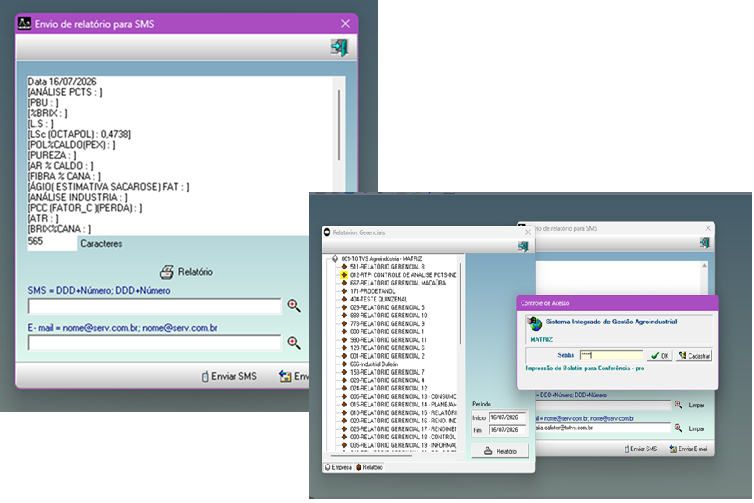Click the 'Data 16/07/2026' line in report text

point(62,81)
